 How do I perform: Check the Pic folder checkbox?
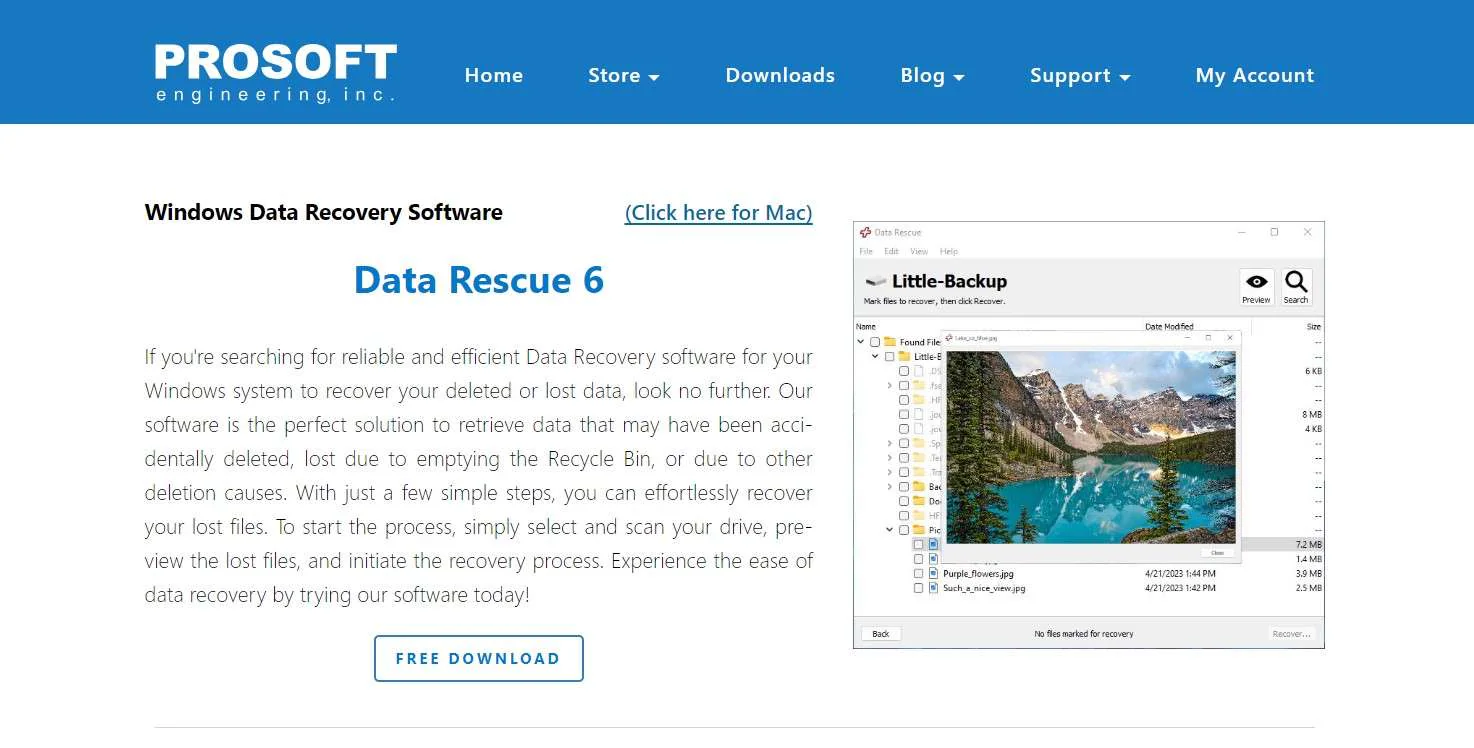click(x=904, y=530)
